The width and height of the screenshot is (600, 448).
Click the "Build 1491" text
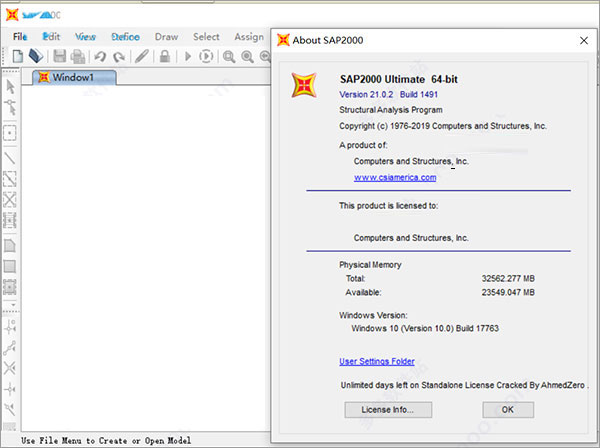pos(419,94)
